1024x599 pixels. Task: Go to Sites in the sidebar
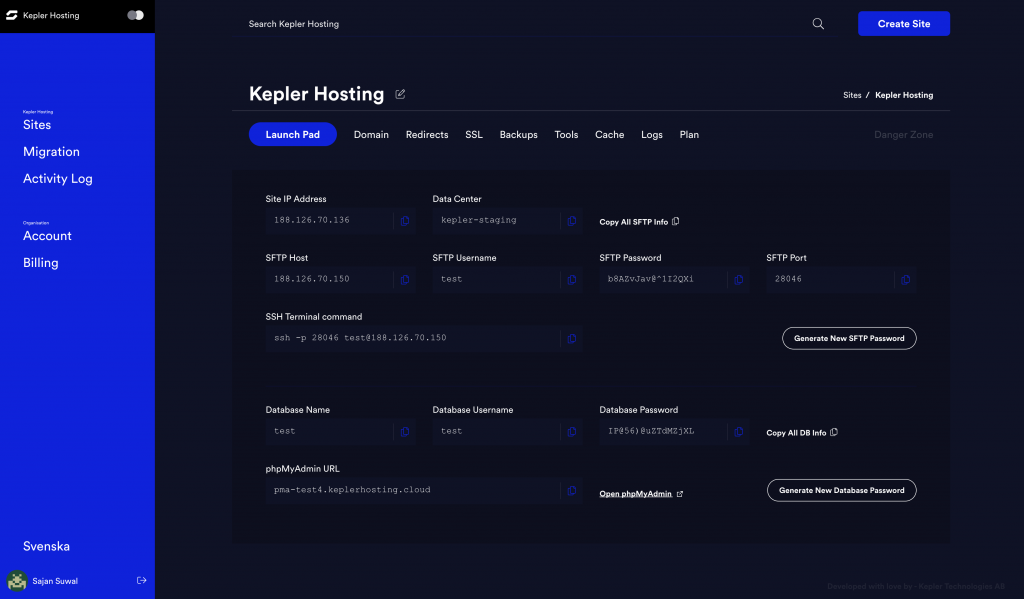click(x=37, y=125)
